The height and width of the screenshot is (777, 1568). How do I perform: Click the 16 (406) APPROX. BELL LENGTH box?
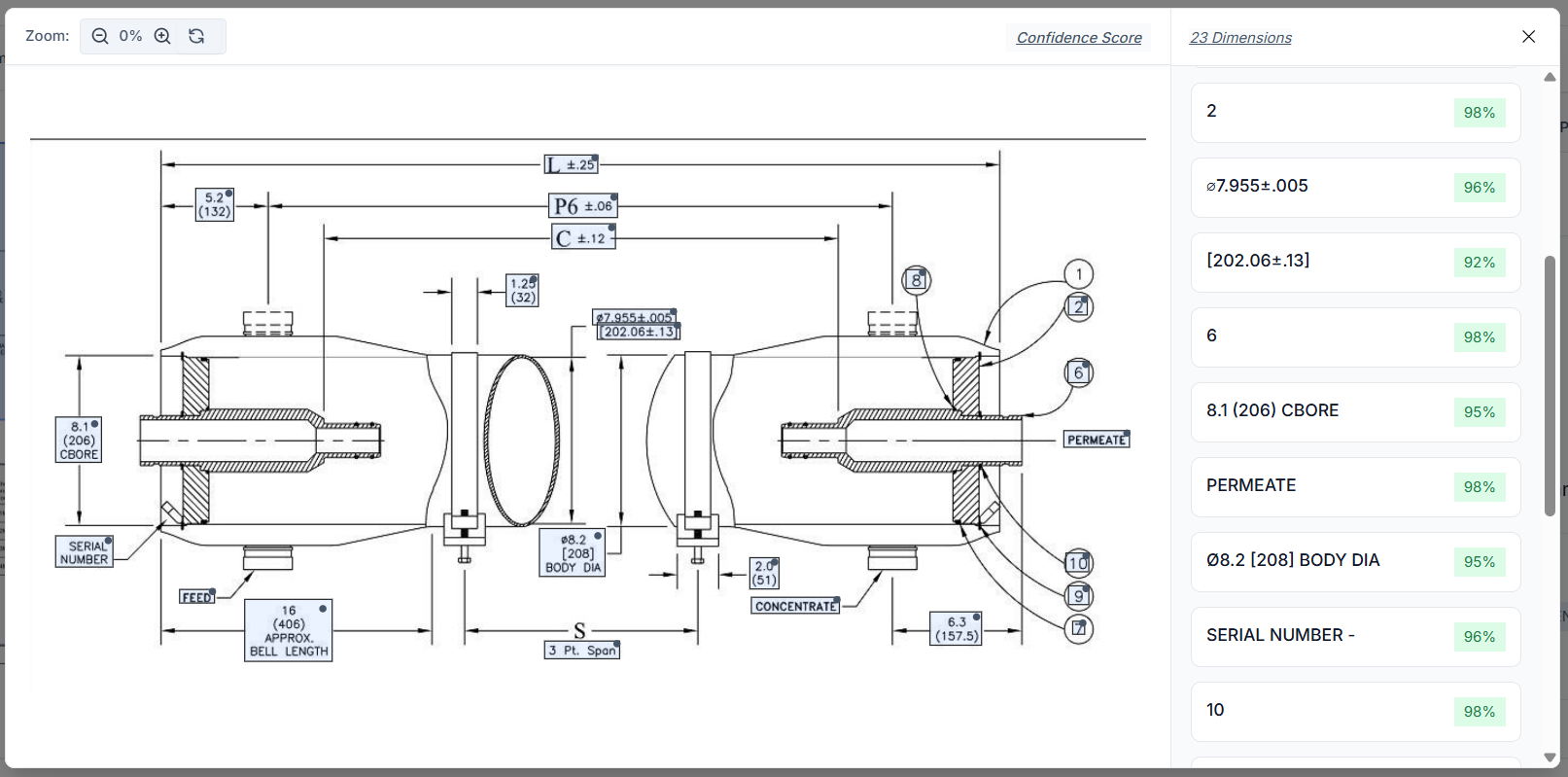[x=288, y=630]
